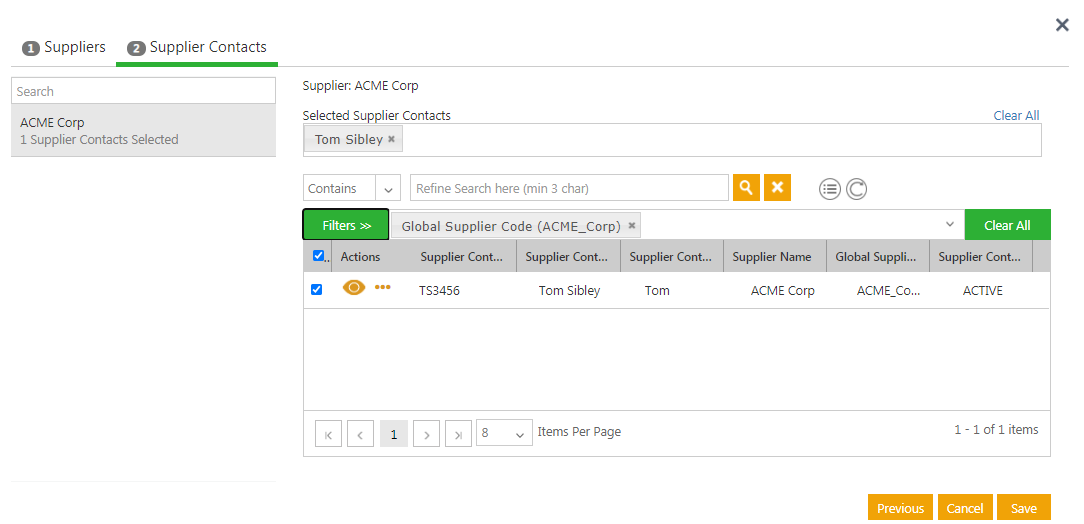This screenshot has width=1084, height=524.
Task: Toggle the select-all header checkbox
Action: click(318, 256)
